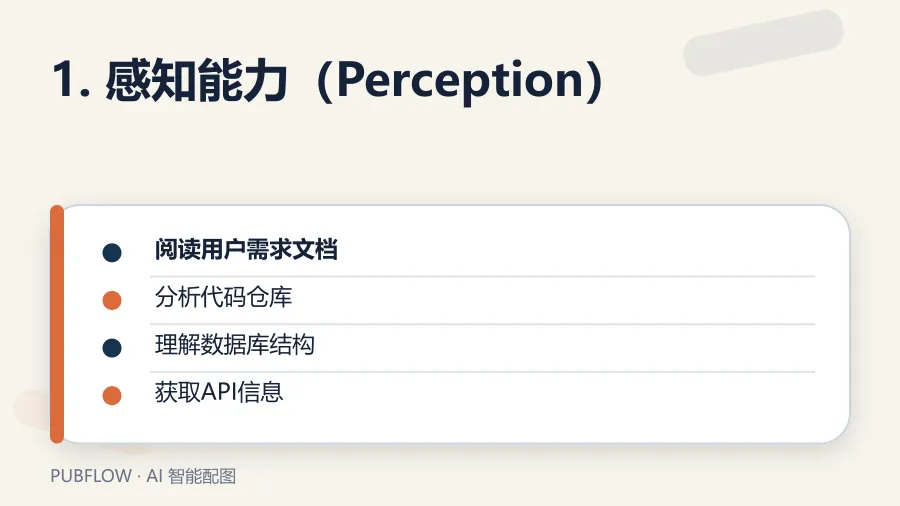Select the orange bullet beside 获取API信息
Viewport: 900px width, 506px height.
(112, 395)
